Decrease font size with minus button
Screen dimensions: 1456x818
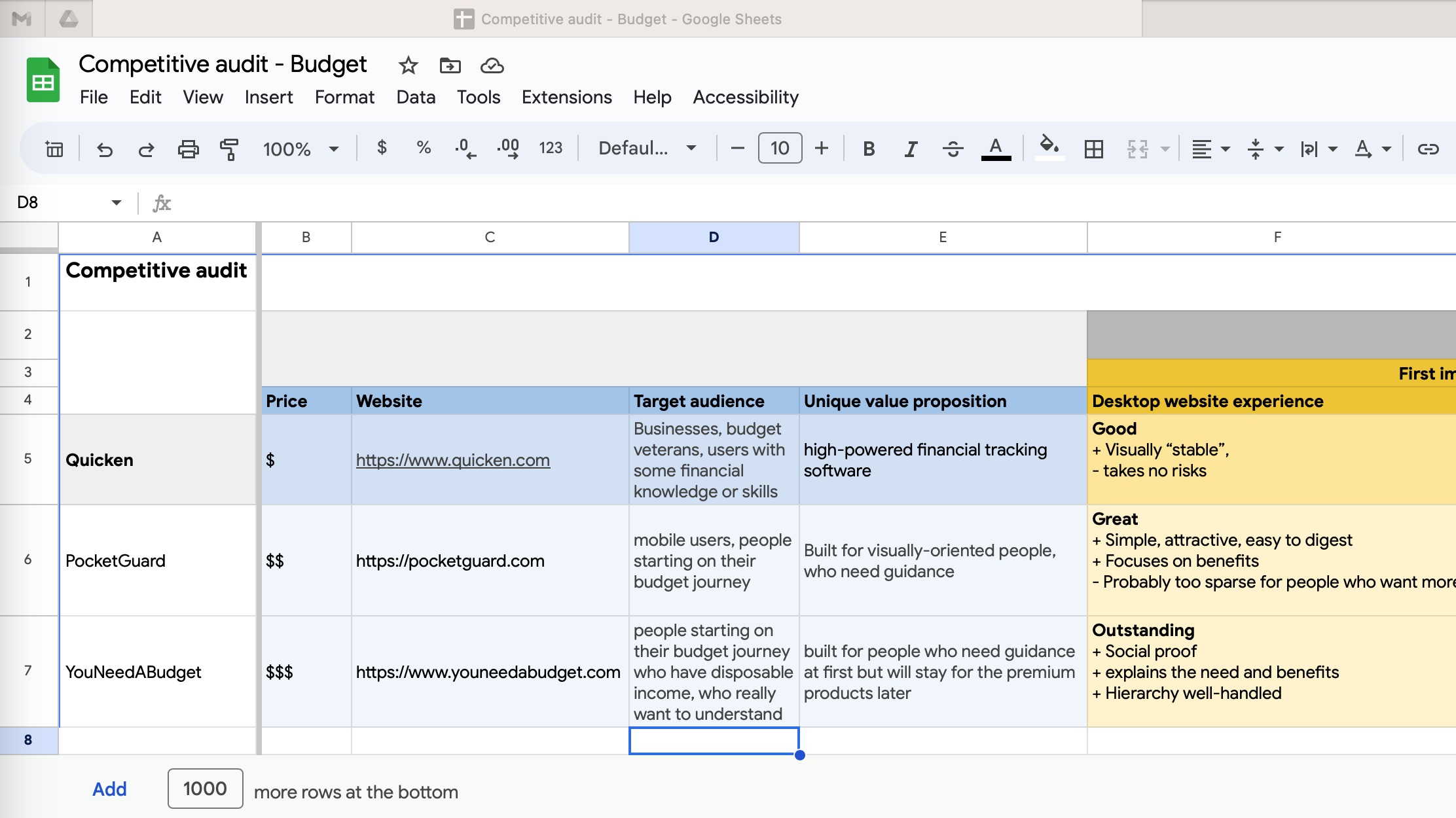pyautogui.click(x=737, y=149)
